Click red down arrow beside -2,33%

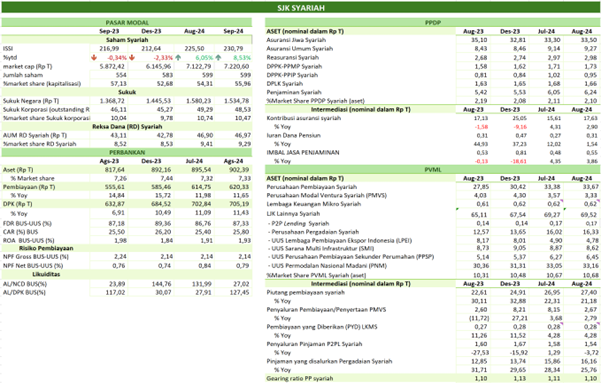pyautogui.click(x=132, y=58)
